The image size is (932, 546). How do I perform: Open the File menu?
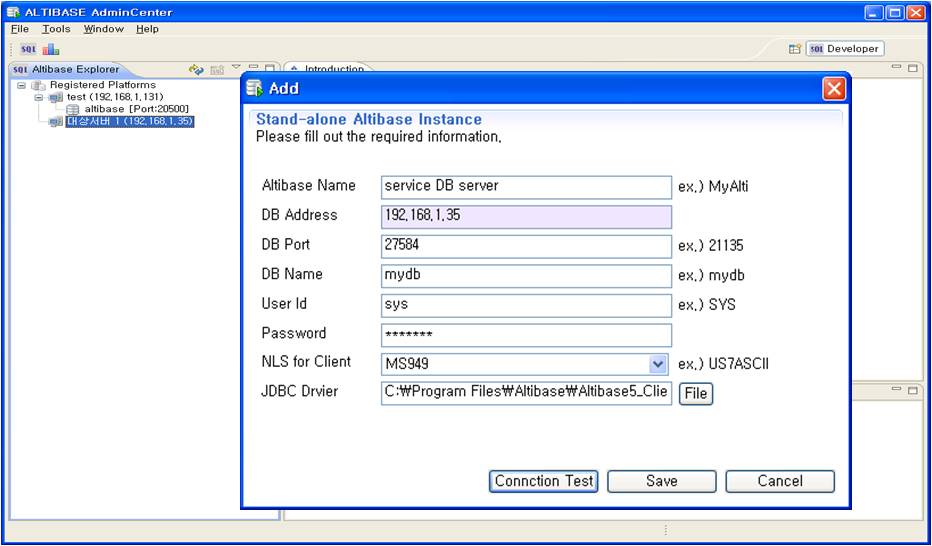pyautogui.click(x=20, y=29)
